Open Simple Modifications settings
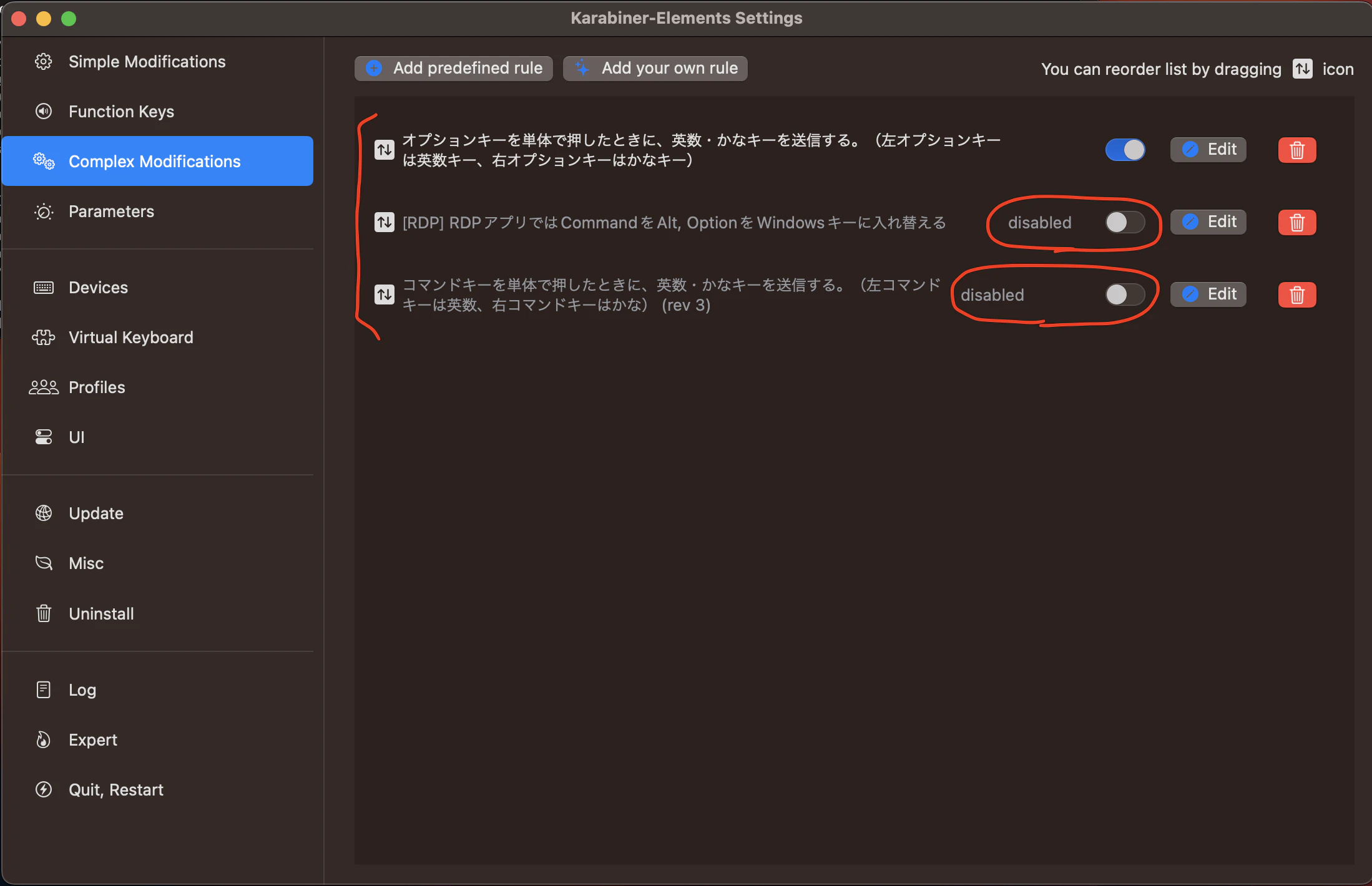 coord(147,61)
